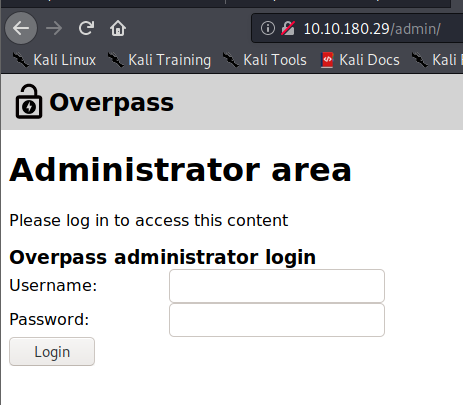Focus the Username input field
The height and width of the screenshot is (405, 463).
(x=277, y=286)
